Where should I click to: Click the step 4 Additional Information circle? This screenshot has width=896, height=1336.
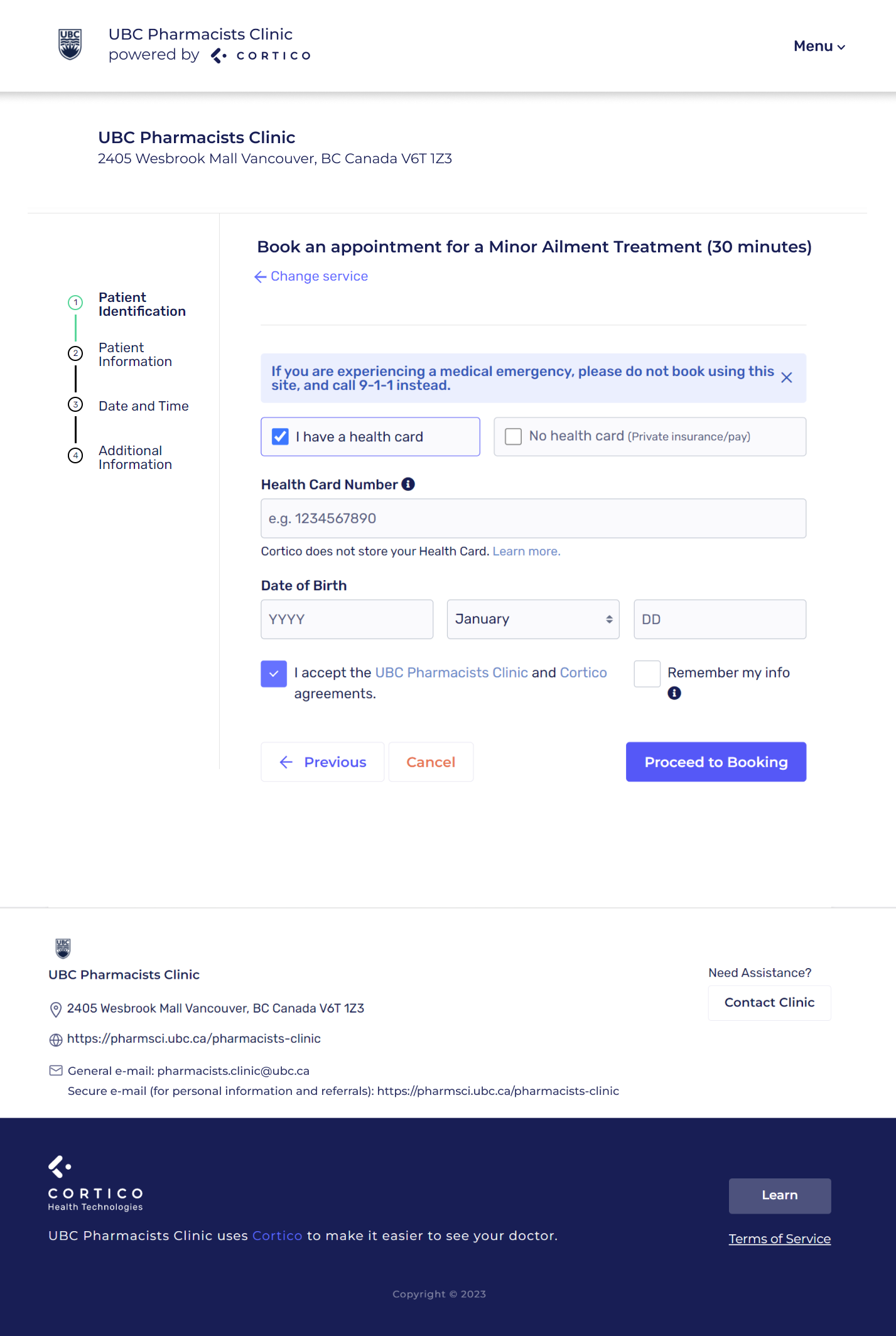75,456
